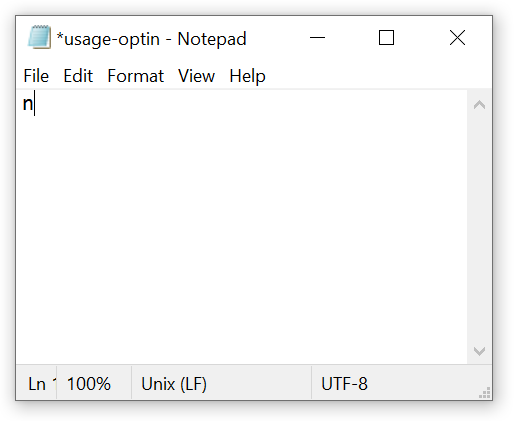Click the Unix (LF) line ending indicator
This screenshot has height=421, width=514.
[174, 383]
